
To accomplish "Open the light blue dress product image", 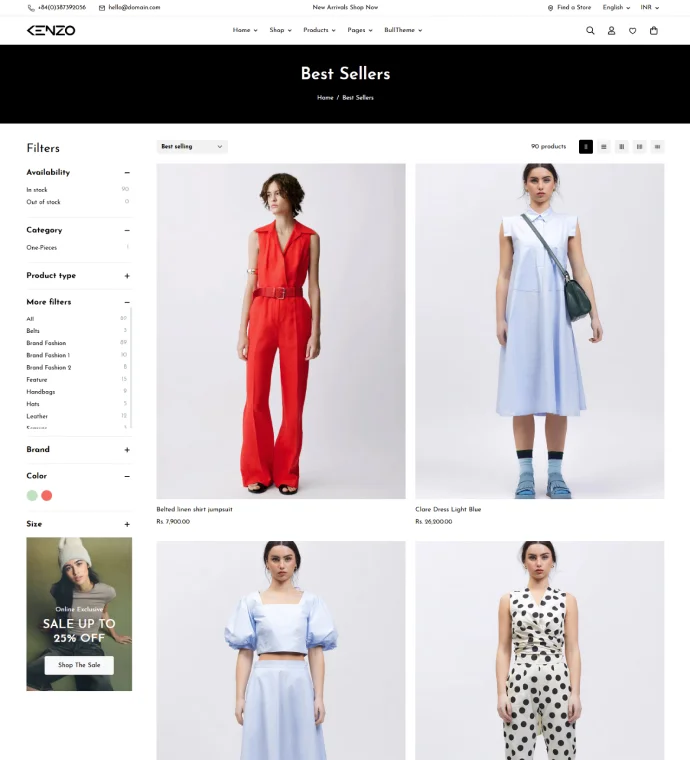I will coord(539,331).
